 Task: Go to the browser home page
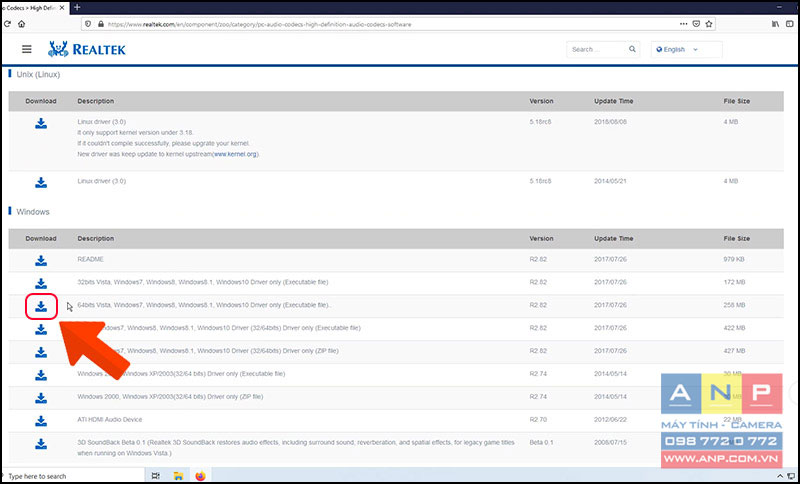[x=21, y=24]
